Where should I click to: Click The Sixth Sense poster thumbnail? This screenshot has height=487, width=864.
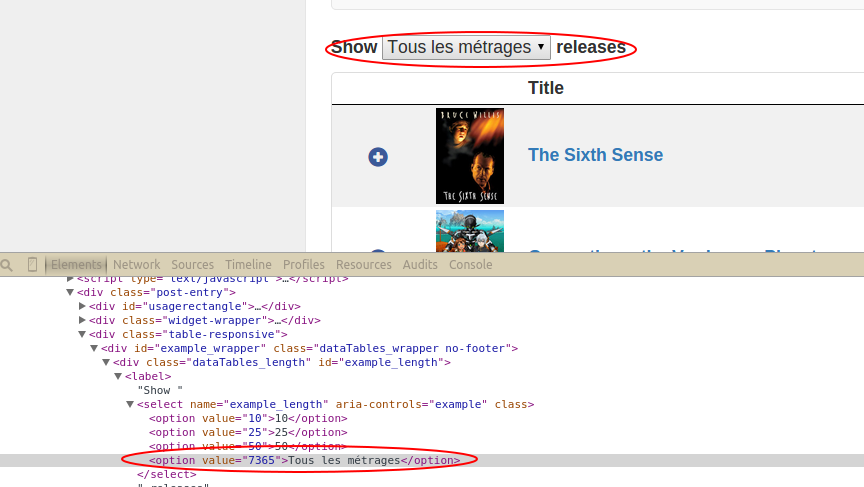coord(470,156)
